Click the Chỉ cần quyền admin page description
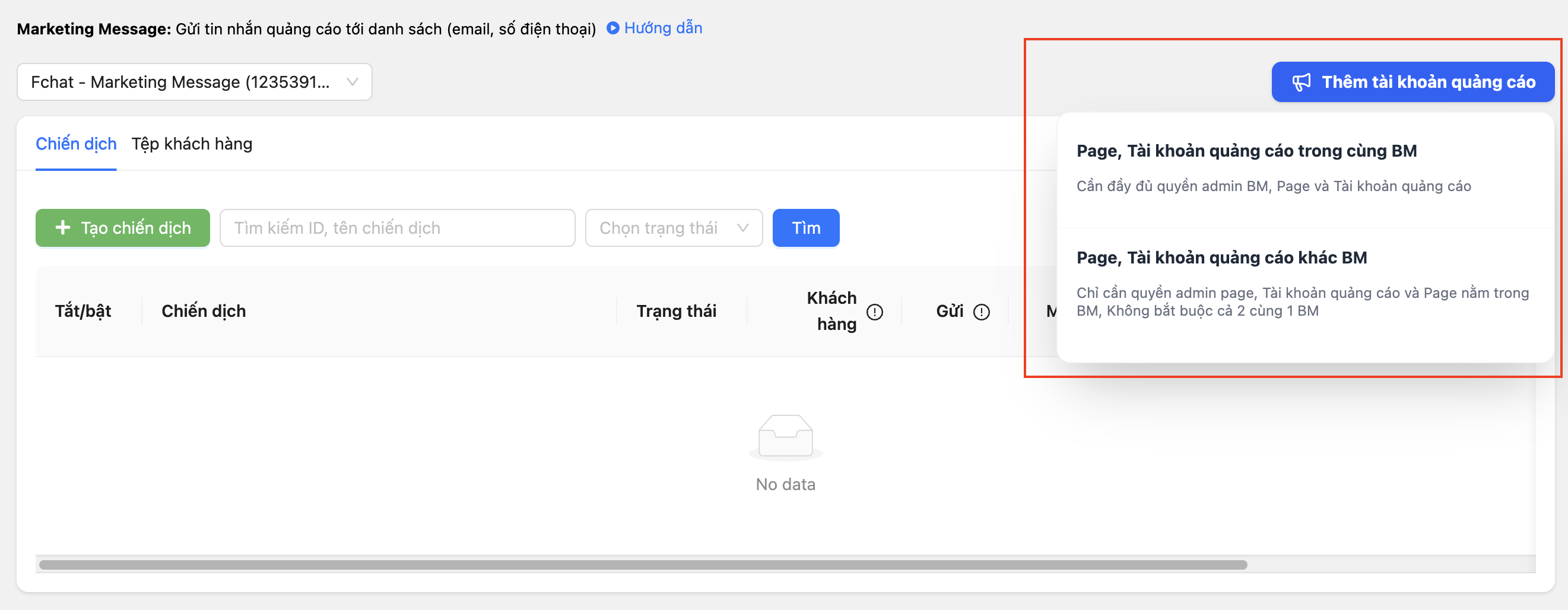Image resolution: width=1568 pixels, height=610 pixels. tap(1303, 301)
